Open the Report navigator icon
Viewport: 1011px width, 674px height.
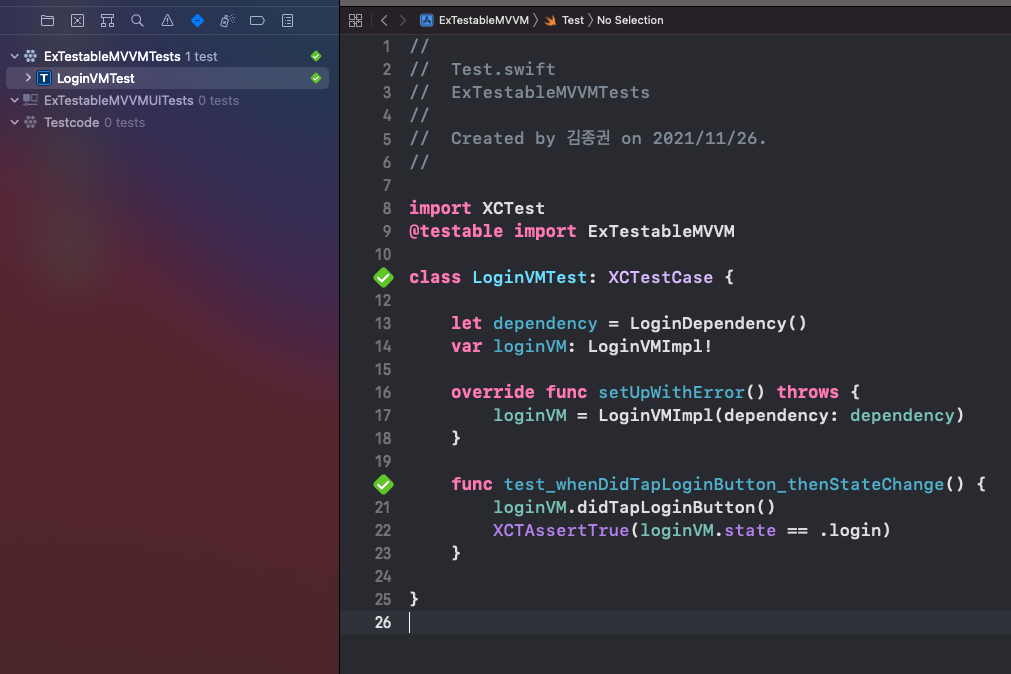288,21
